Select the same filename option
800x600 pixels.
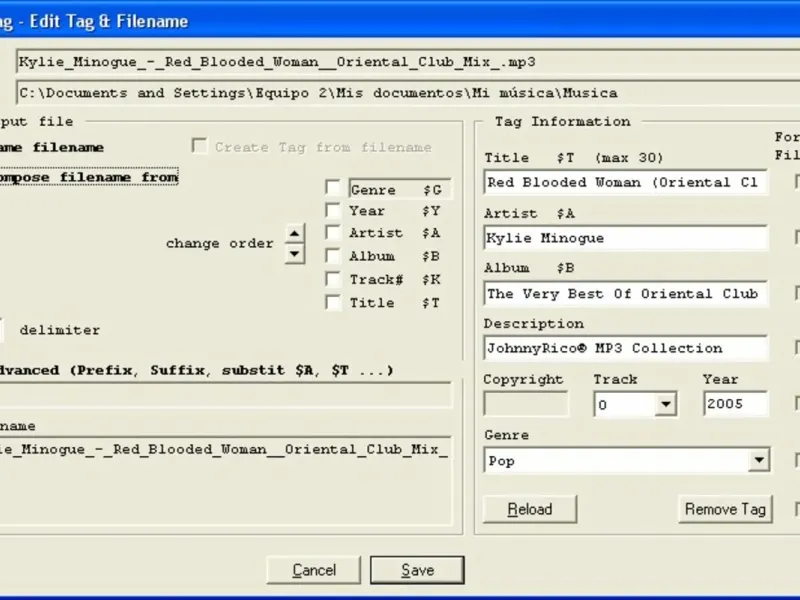click(52, 147)
